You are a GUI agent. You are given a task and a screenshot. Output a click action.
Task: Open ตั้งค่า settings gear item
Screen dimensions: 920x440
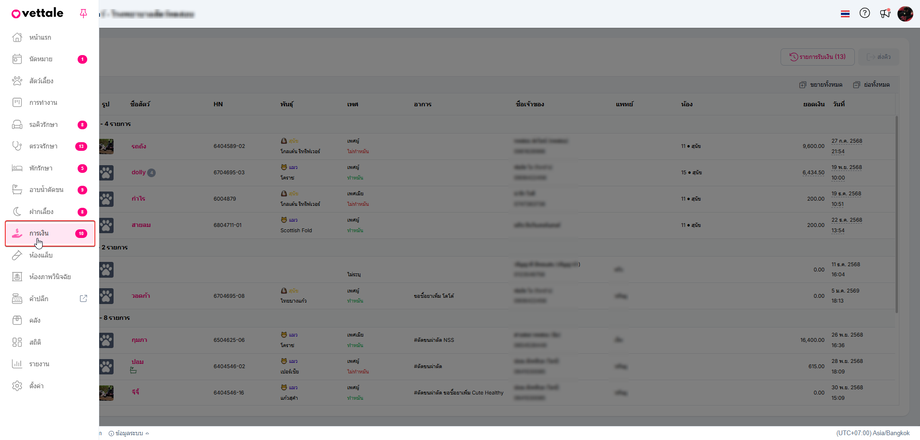pos(49,386)
